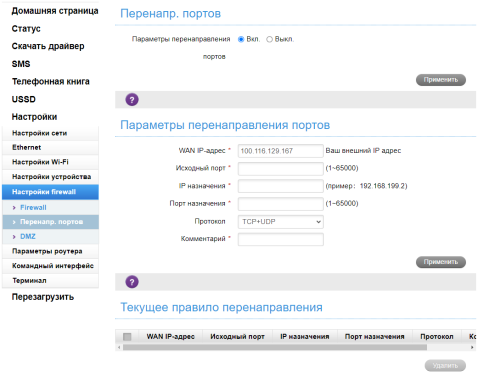Open Настройки Wi-Fi submenu
Screen dimensions: 500x382
click(50, 162)
